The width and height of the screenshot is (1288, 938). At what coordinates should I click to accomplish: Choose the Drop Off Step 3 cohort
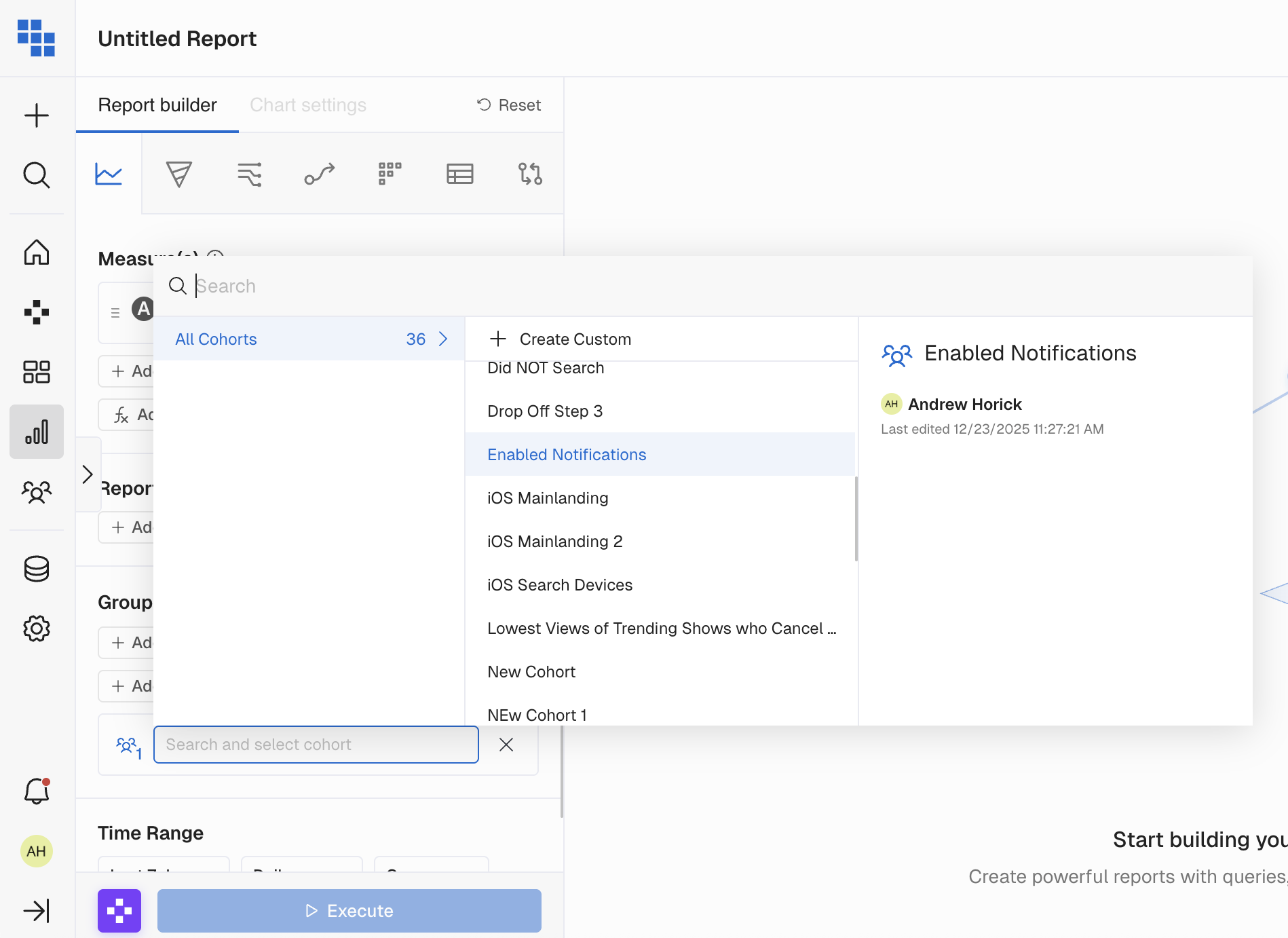pyautogui.click(x=660, y=411)
